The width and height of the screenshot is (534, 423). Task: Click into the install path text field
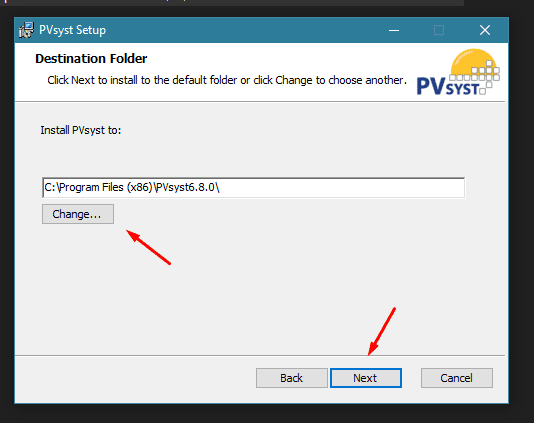pos(253,187)
